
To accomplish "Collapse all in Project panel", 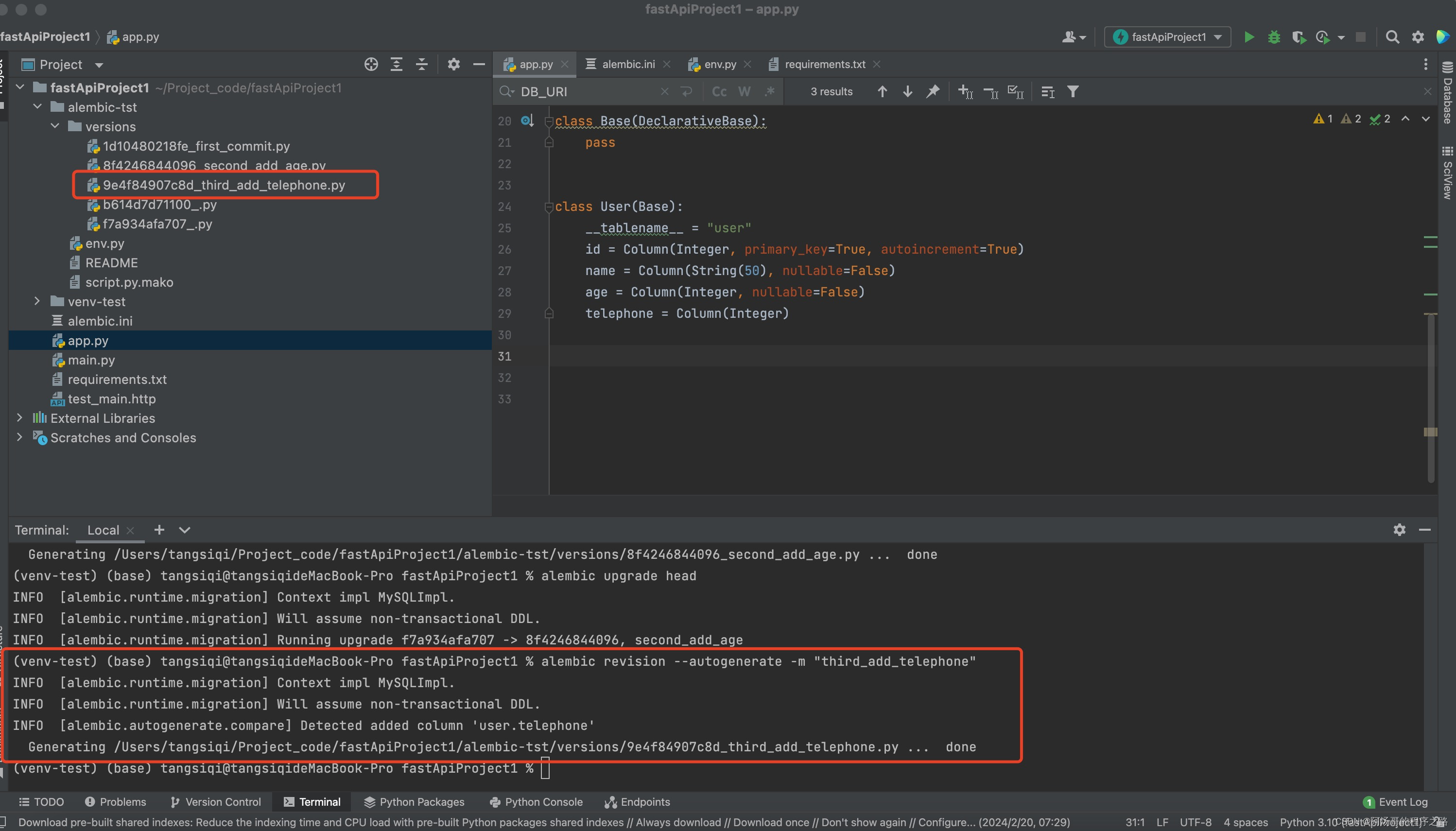I will pyautogui.click(x=422, y=65).
